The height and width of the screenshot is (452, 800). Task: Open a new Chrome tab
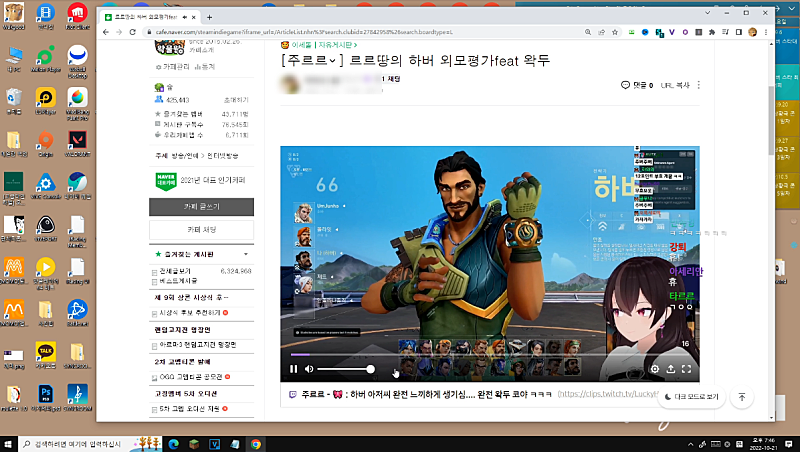tap(209, 17)
